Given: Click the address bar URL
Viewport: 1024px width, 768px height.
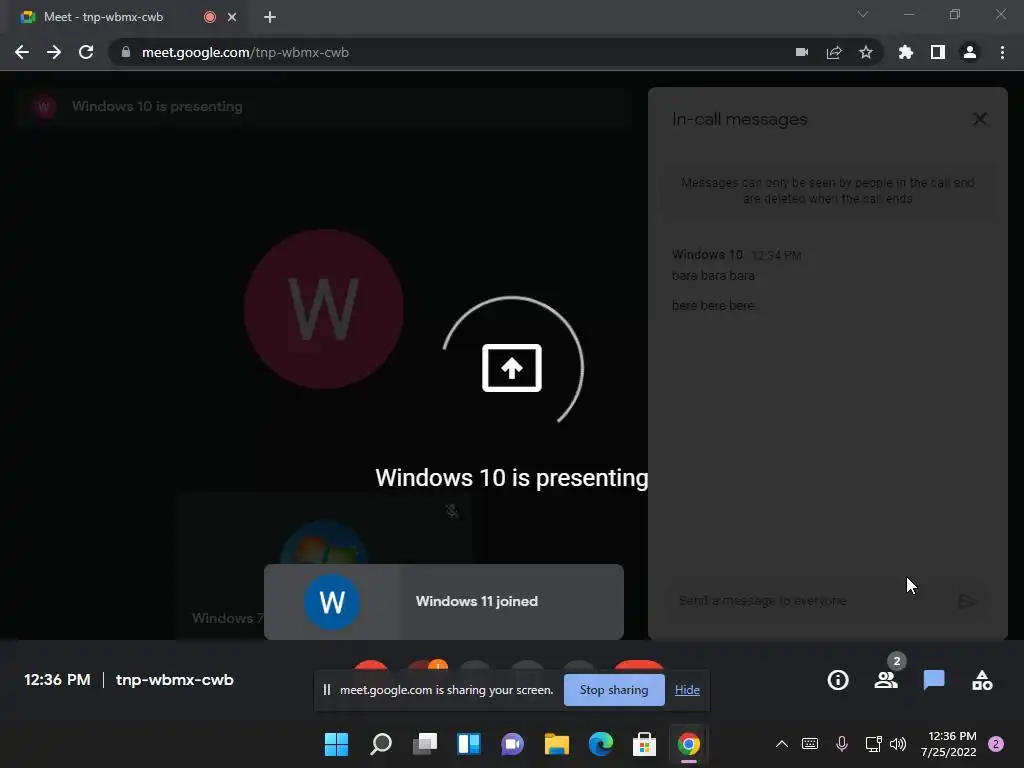Looking at the screenshot, I should click(x=246, y=52).
